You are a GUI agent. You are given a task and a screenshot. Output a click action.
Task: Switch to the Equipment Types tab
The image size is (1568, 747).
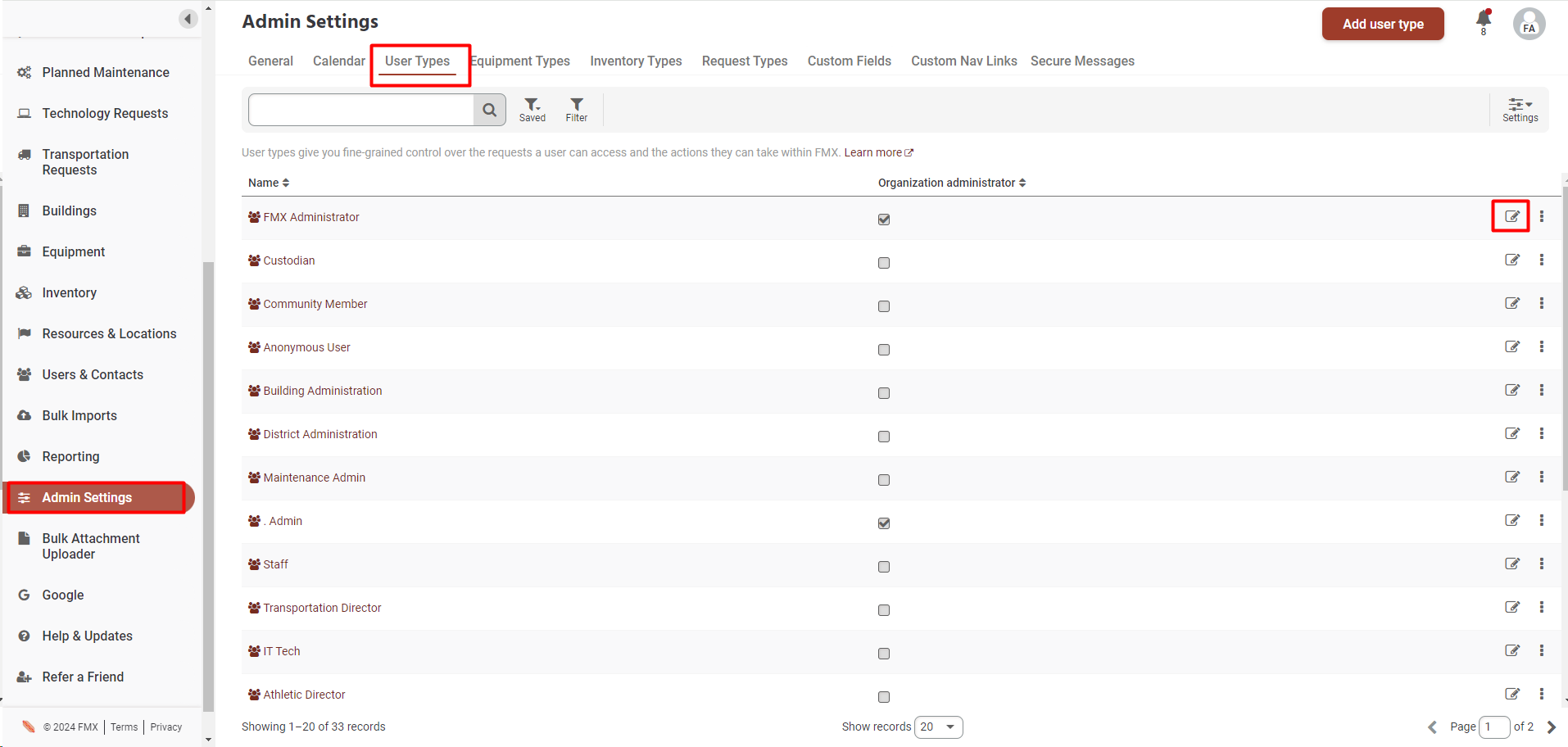[x=521, y=61]
